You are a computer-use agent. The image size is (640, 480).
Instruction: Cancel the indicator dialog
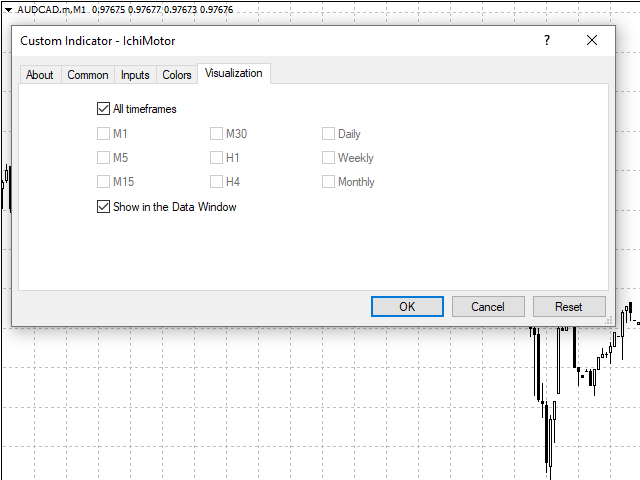[488, 307]
